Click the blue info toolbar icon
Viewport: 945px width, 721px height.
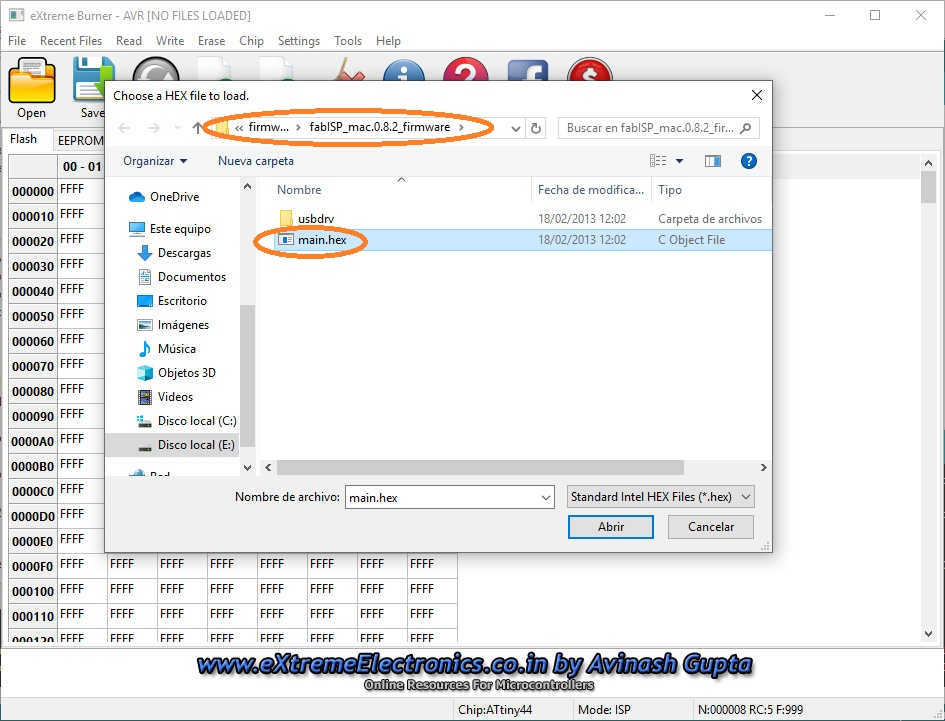click(x=404, y=71)
